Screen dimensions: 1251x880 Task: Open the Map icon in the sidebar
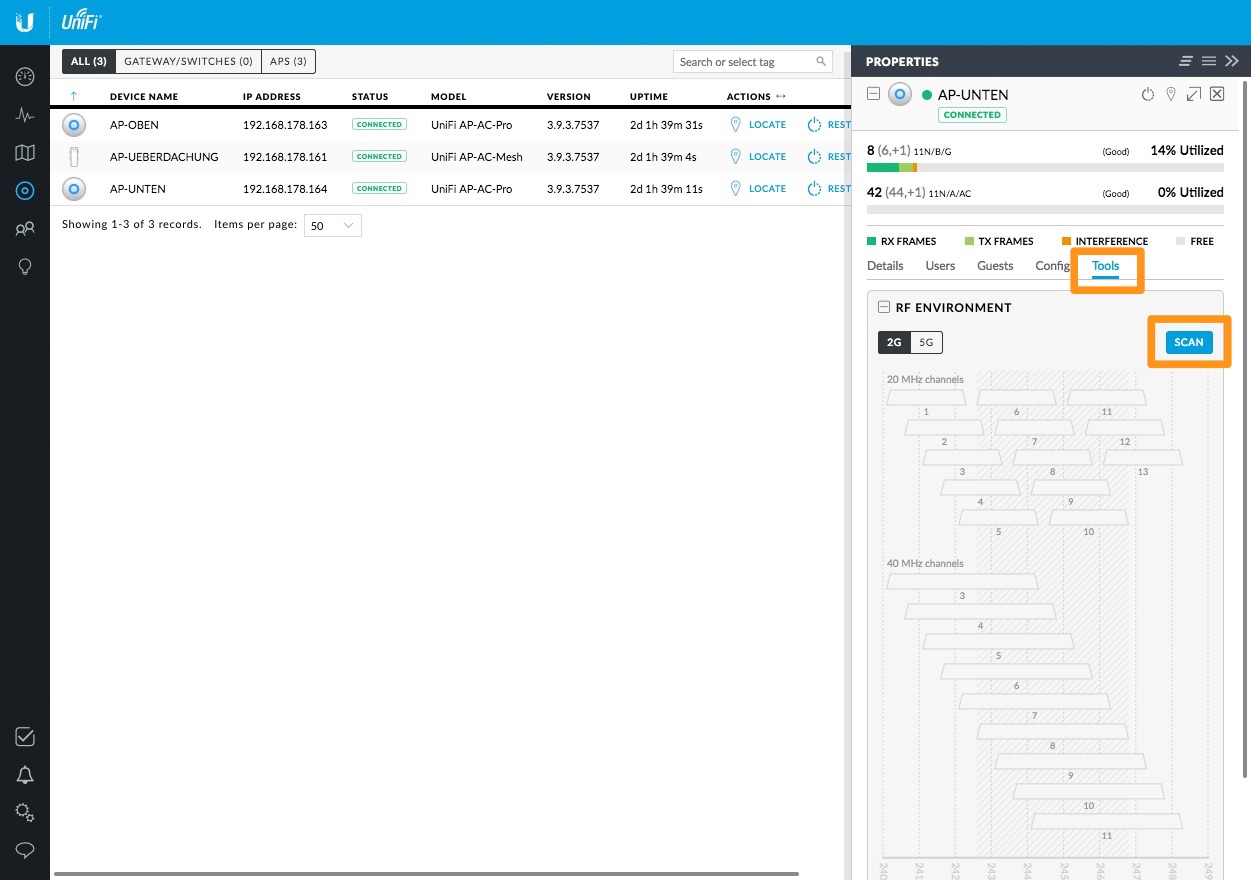(x=25, y=153)
